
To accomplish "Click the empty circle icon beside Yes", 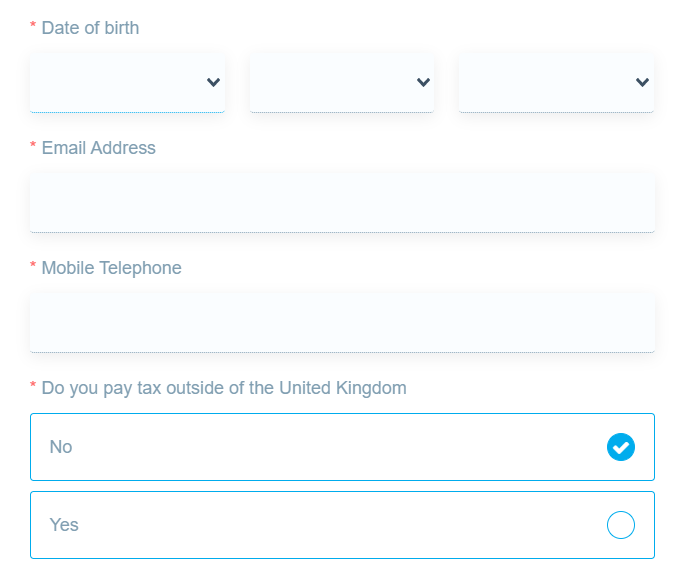I will point(621,525).
